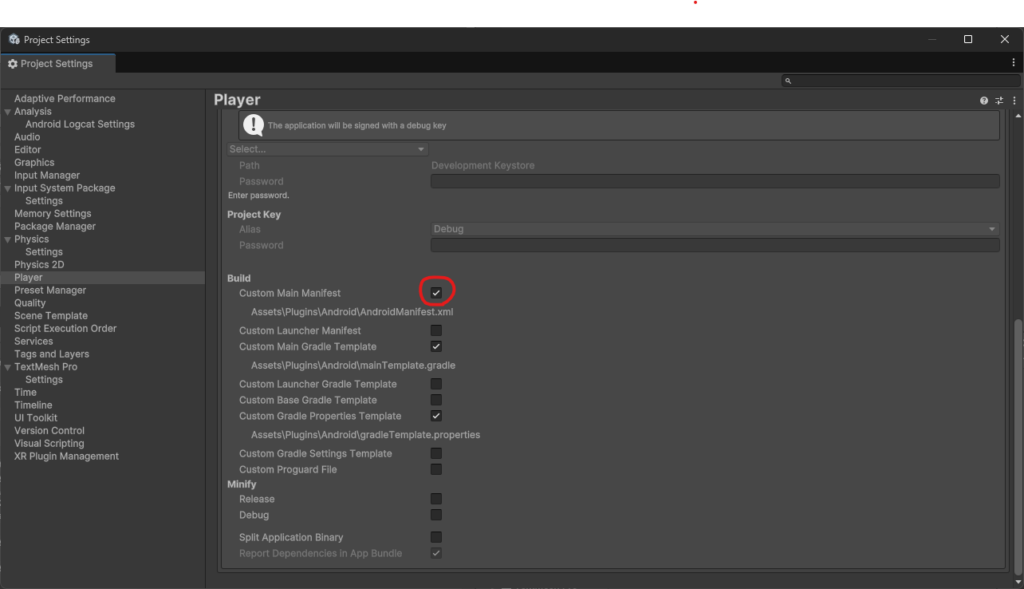Enable Custom Base Gradle Template
Image resolution: width=1024 pixels, height=589 pixels.
[436, 400]
